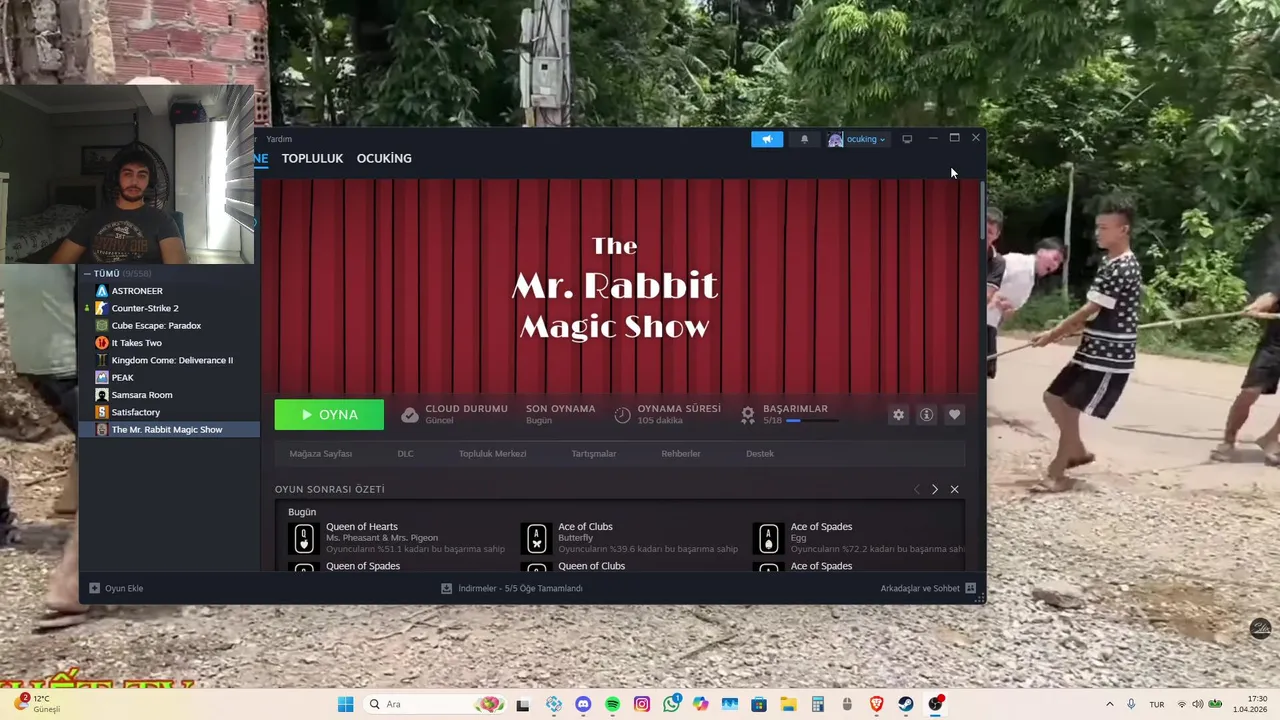Open Spotify from the taskbar
This screenshot has width=1280, height=720.
click(612, 704)
